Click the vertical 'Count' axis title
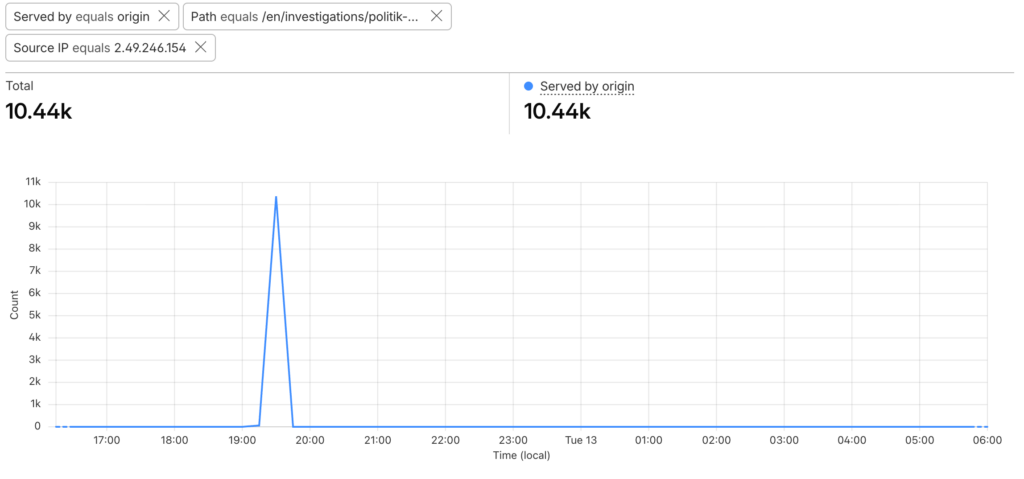The height and width of the screenshot is (479, 1024). point(14,304)
